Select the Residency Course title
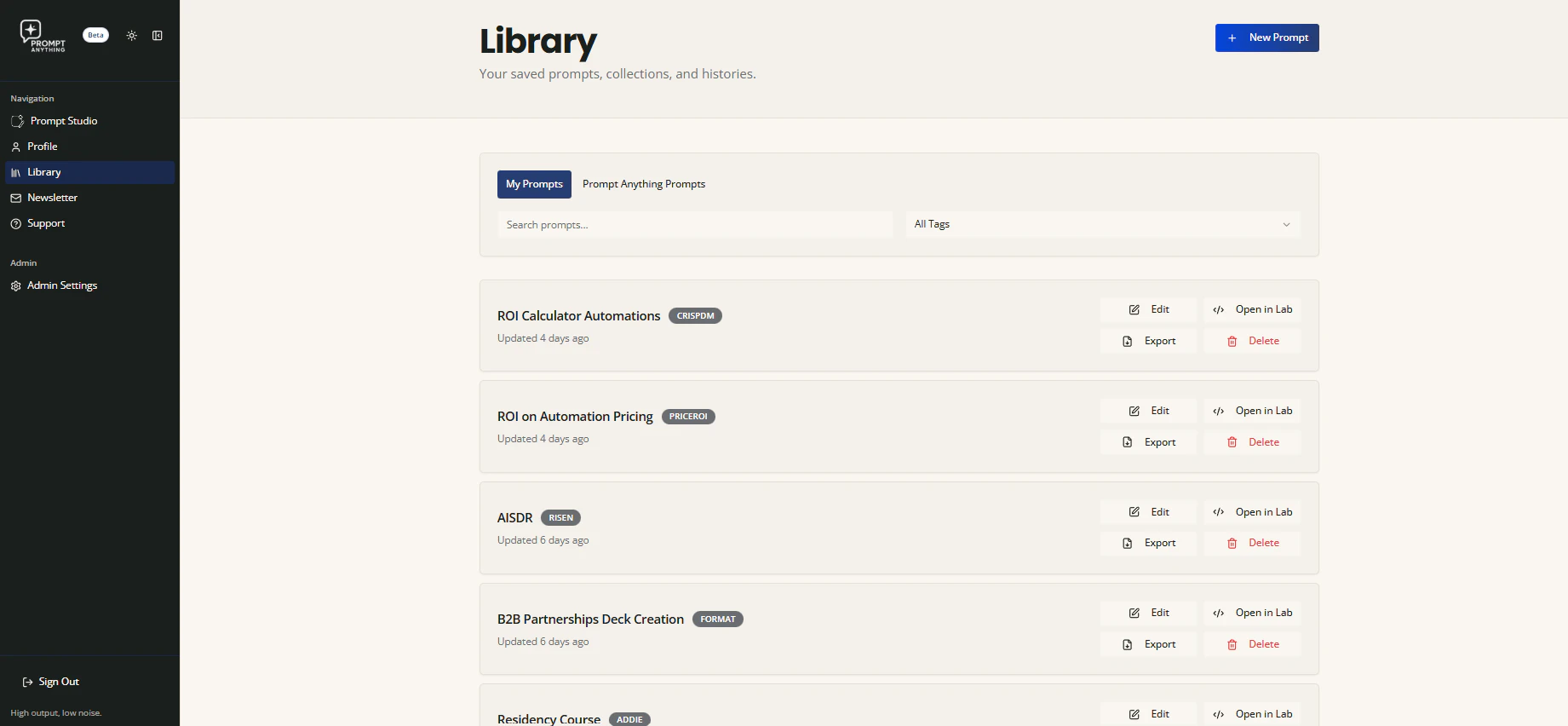The width and height of the screenshot is (1568, 726). (x=549, y=719)
